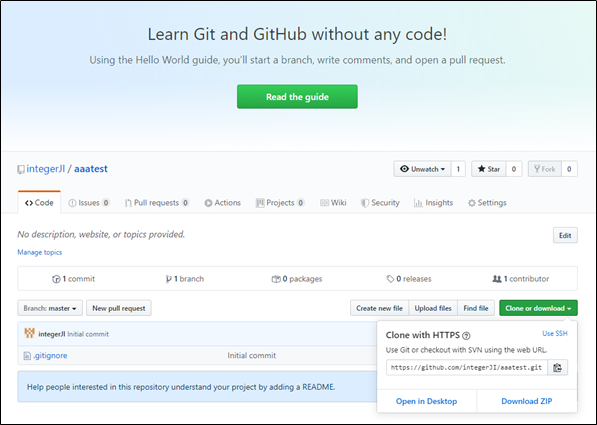
Task: Click Download ZIP
Action: pyautogui.click(x=527, y=401)
